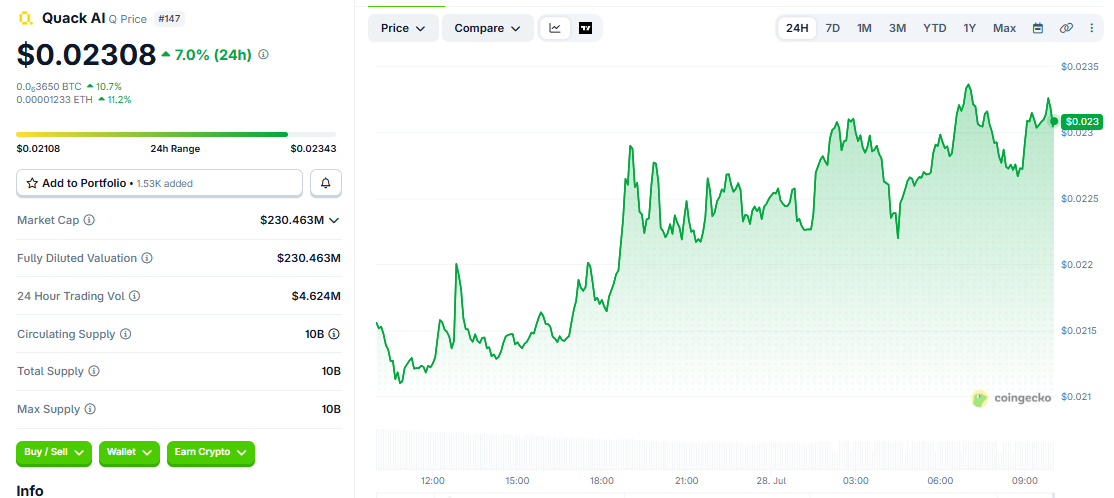The image size is (1114, 498).
Task: Switch to the TradingView chart icon
Action: [x=585, y=28]
